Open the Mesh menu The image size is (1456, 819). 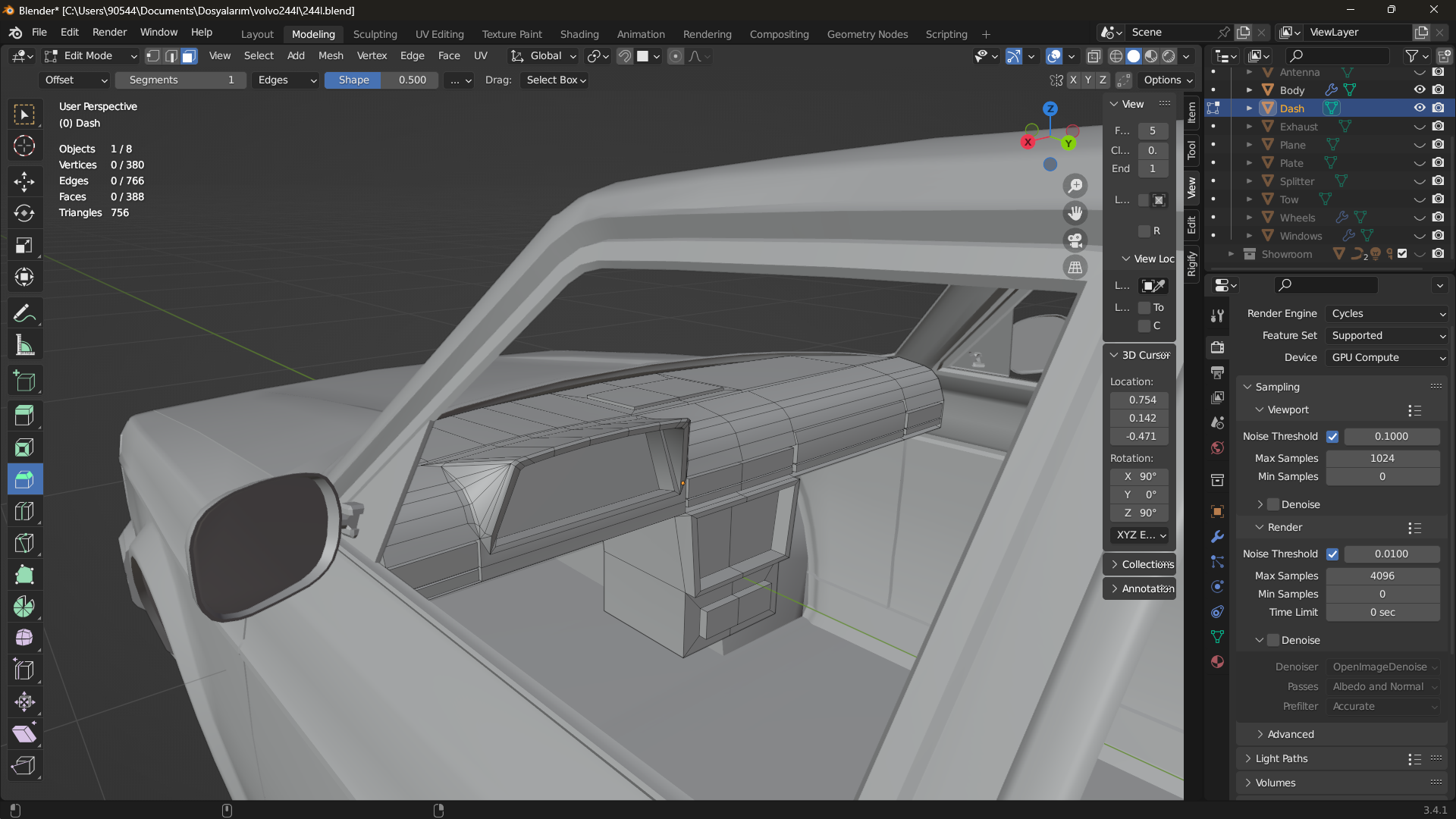coord(330,56)
